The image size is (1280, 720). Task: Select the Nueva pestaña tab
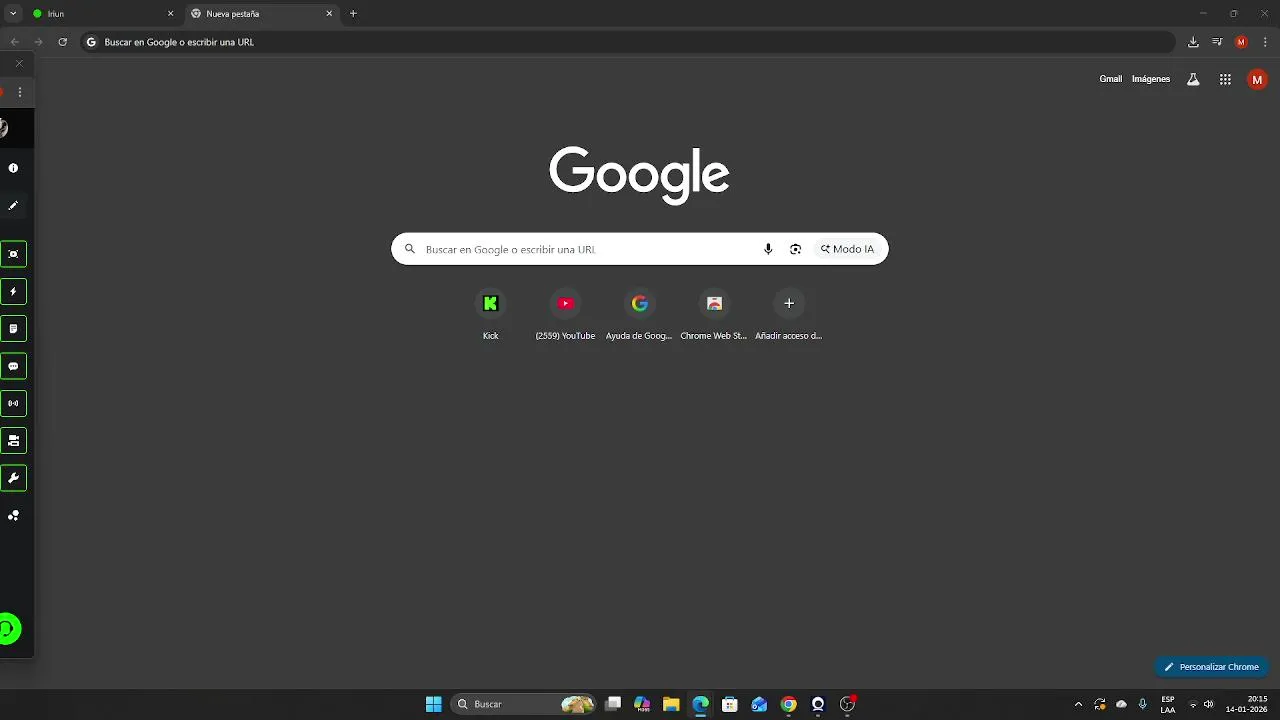[x=262, y=14]
